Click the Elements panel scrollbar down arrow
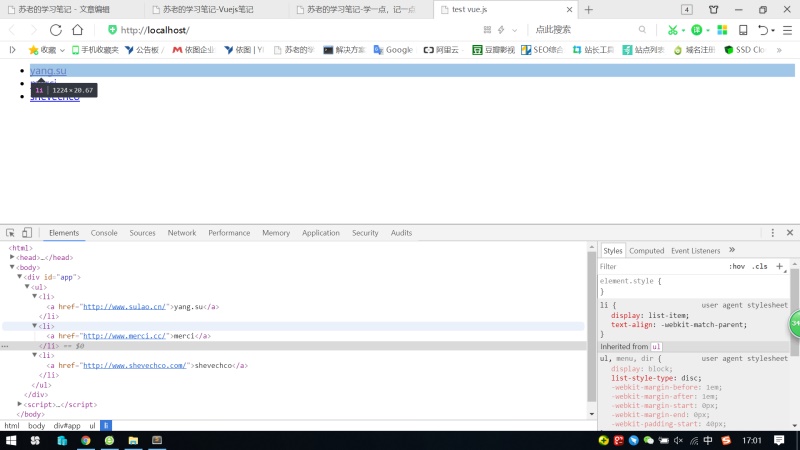The width and height of the screenshot is (800, 450). click(x=592, y=414)
